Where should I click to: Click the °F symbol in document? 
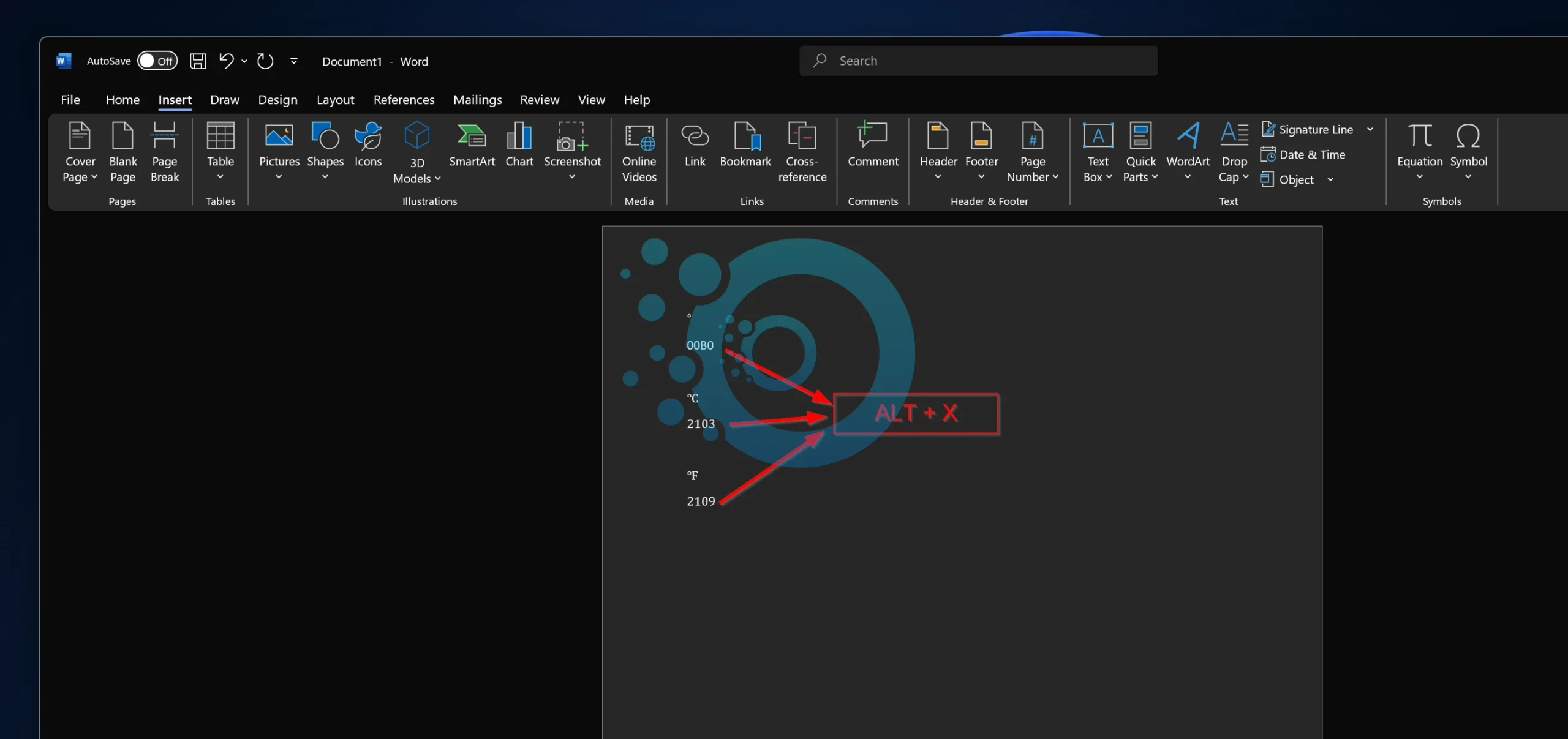click(x=692, y=475)
